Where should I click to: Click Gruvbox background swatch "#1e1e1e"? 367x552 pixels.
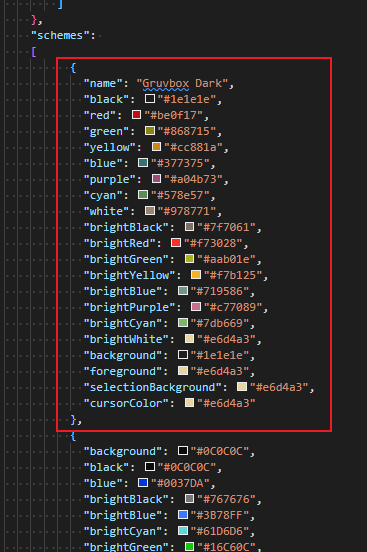point(183,355)
